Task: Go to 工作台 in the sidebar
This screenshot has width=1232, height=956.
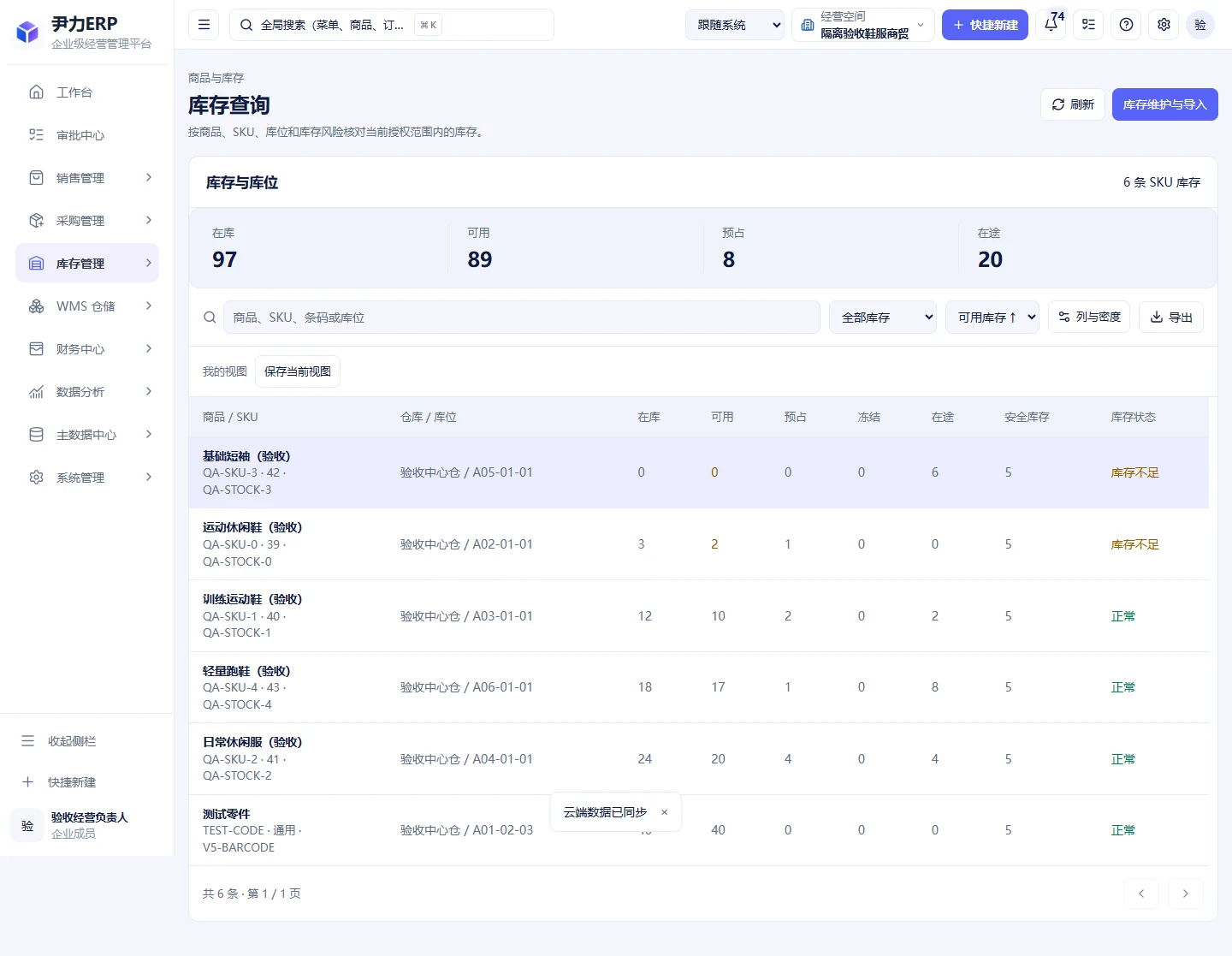Action: click(86, 92)
